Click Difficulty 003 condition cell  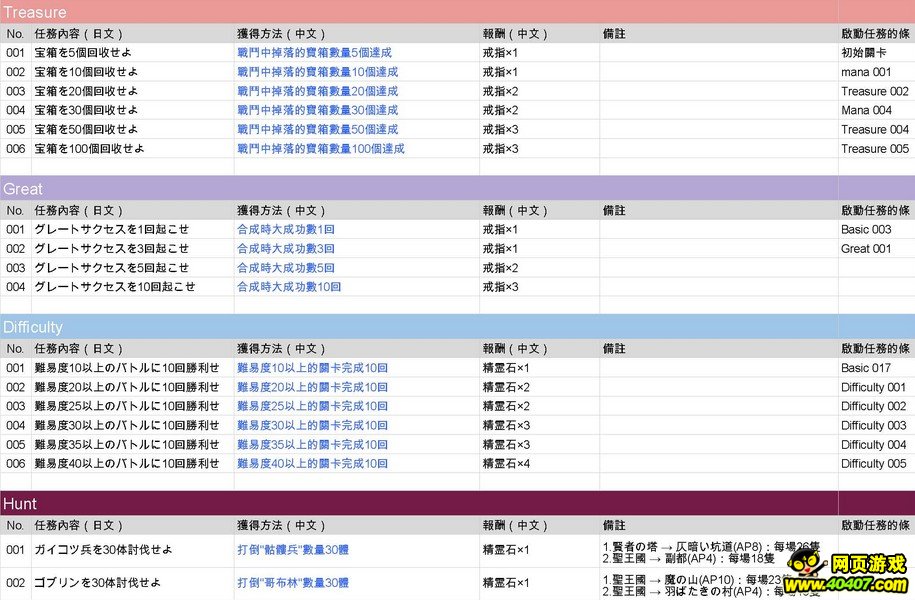(876, 425)
